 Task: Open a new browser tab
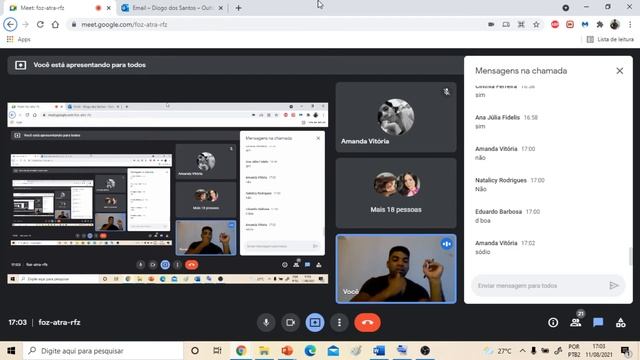tap(238, 8)
